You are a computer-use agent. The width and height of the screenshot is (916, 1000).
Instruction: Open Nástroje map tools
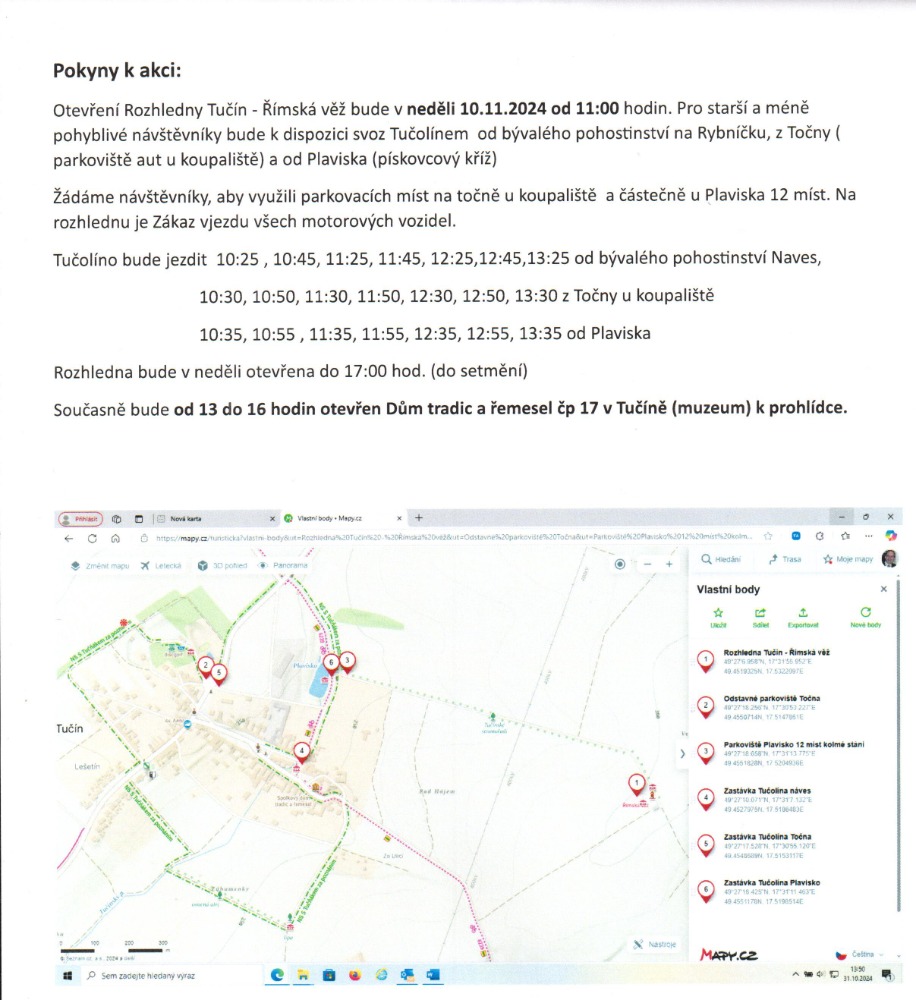[655, 944]
